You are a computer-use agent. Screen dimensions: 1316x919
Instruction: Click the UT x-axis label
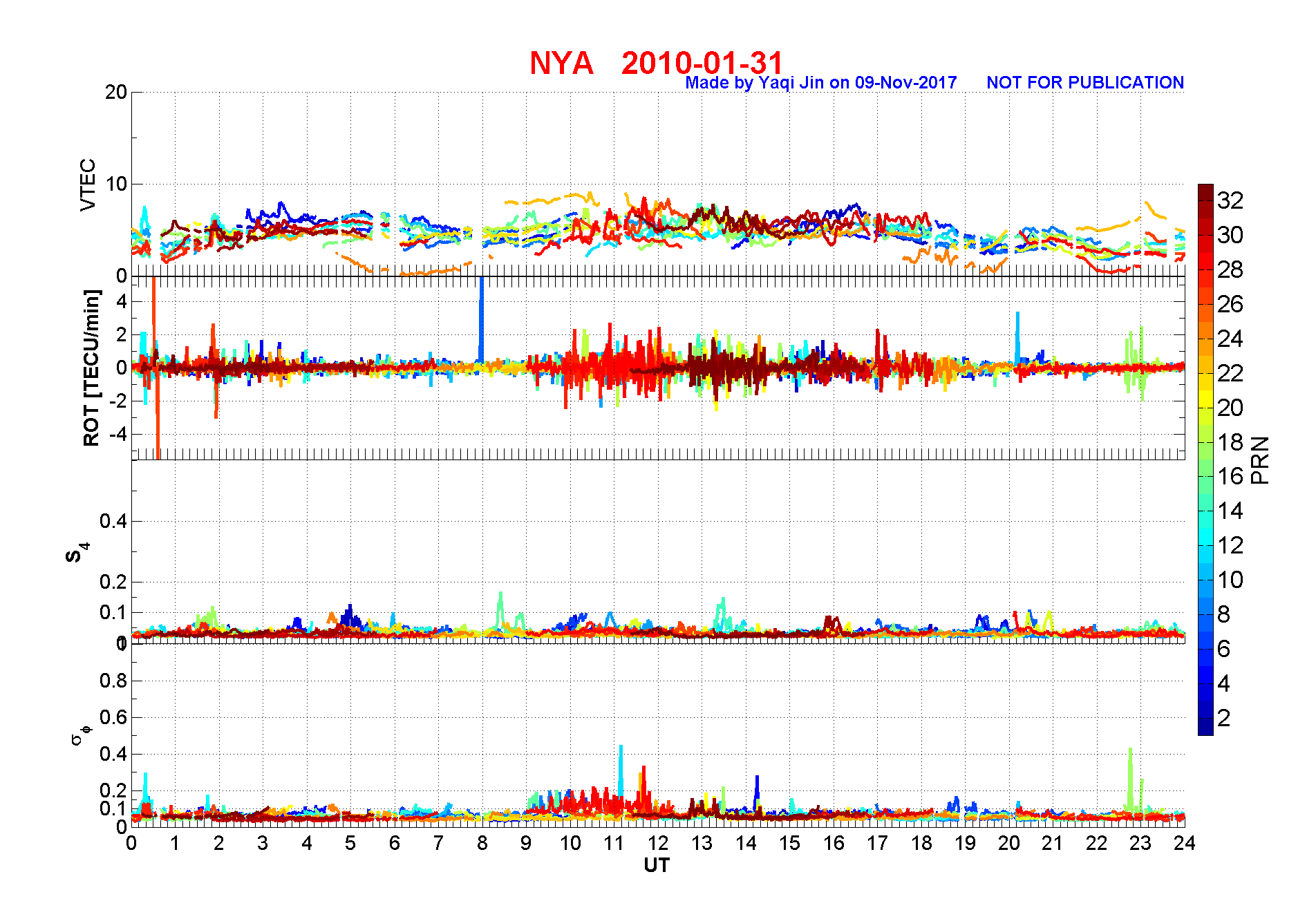(x=657, y=866)
